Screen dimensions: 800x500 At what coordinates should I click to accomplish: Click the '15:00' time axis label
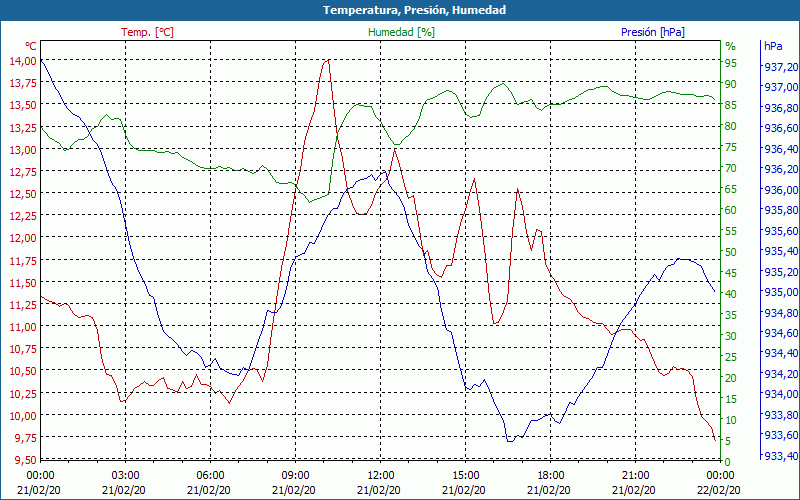[x=465, y=476]
